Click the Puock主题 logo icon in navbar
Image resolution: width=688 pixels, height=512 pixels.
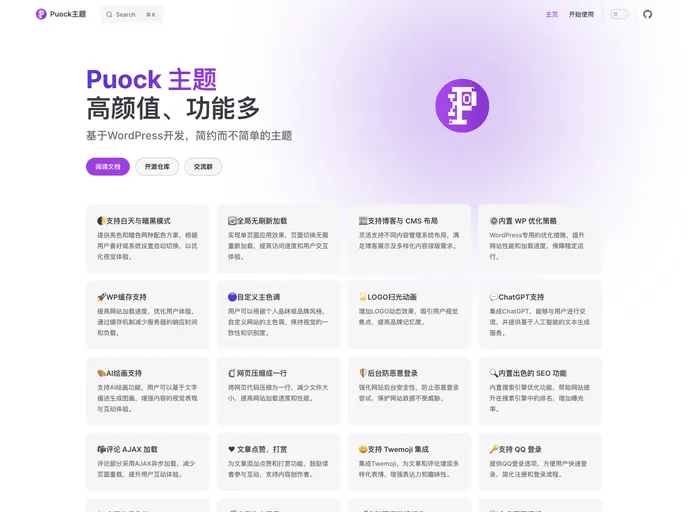coord(41,14)
